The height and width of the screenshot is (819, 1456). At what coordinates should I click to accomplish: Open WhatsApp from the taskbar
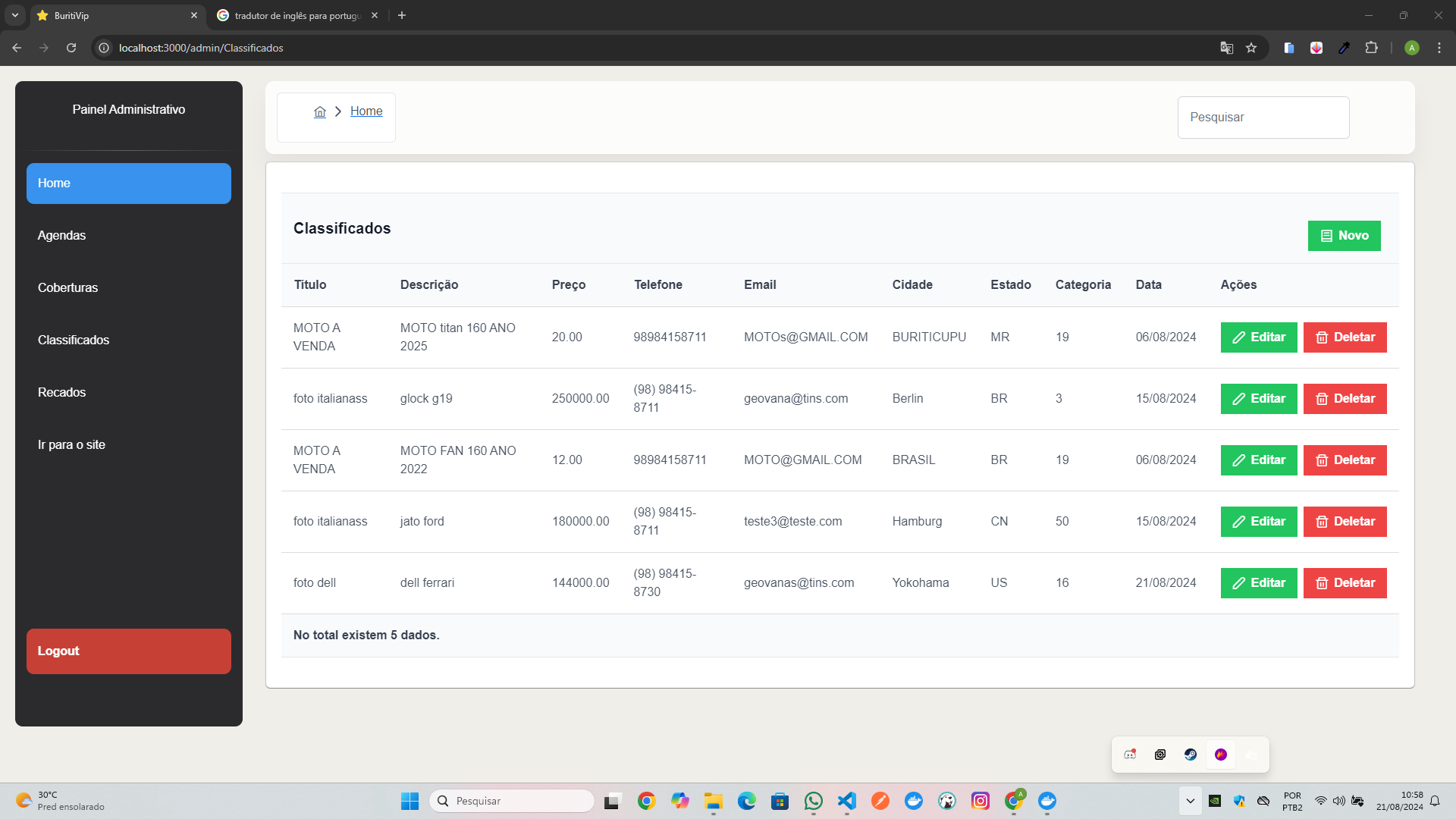coord(813,801)
